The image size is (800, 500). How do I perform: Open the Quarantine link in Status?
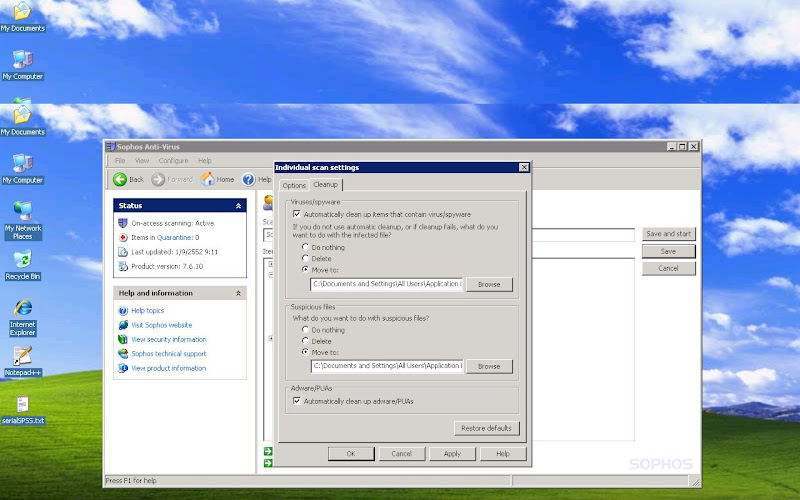pyautogui.click(x=174, y=237)
